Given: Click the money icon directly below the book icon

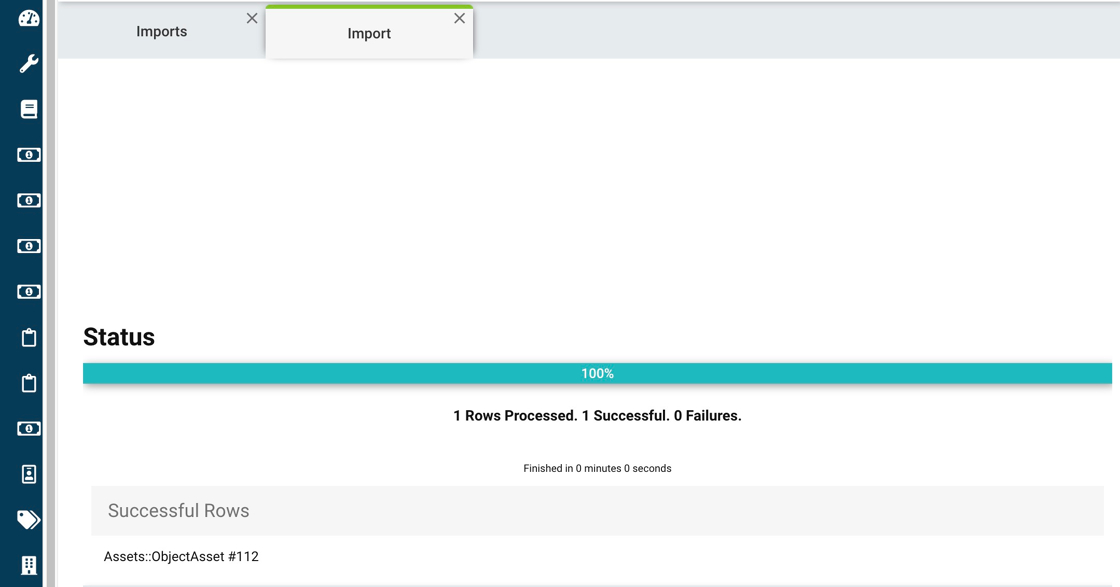Looking at the screenshot, I should click(28, 155).
